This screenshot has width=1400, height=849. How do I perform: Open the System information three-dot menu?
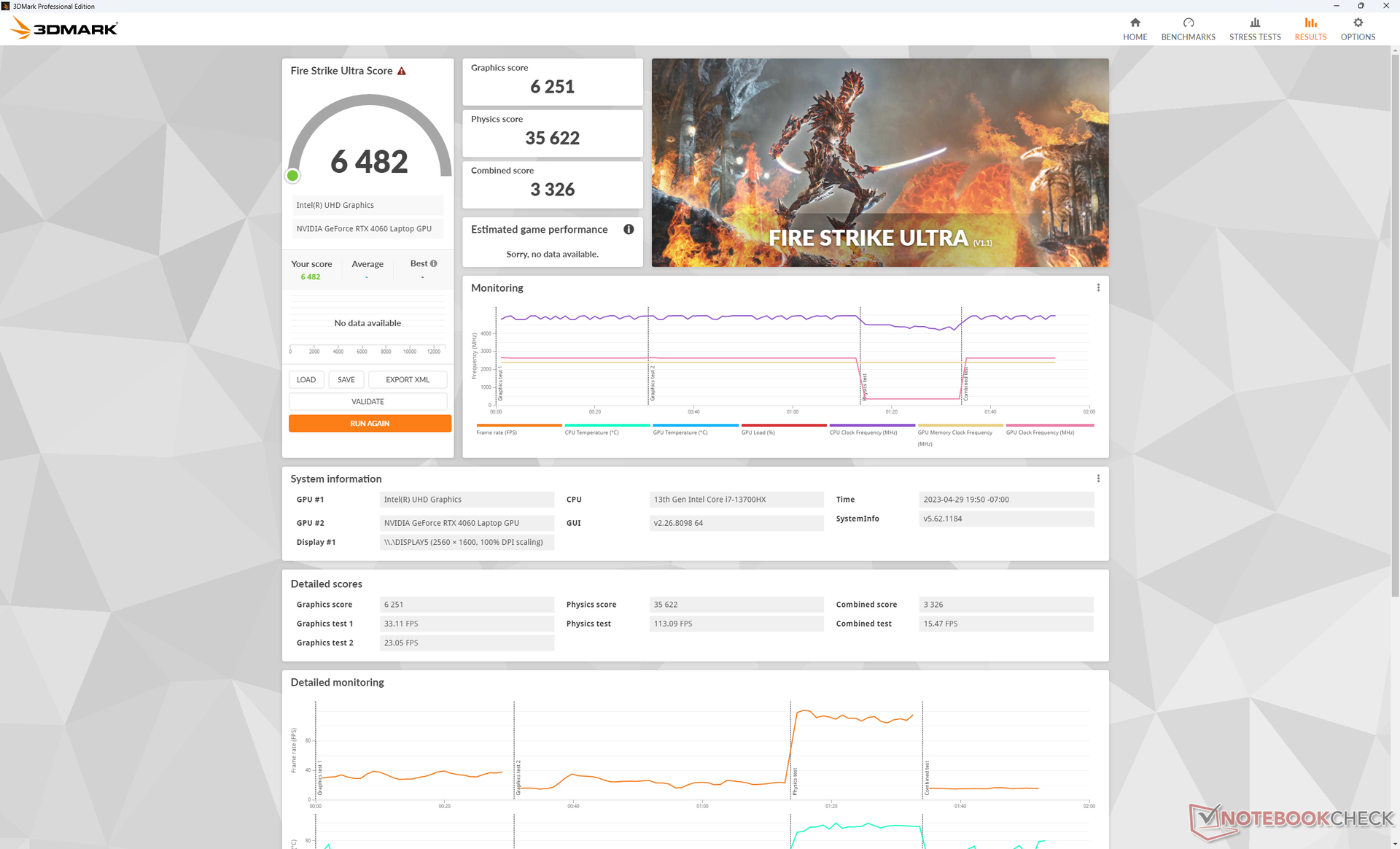pyautogui.click(x=1098, y=478)
